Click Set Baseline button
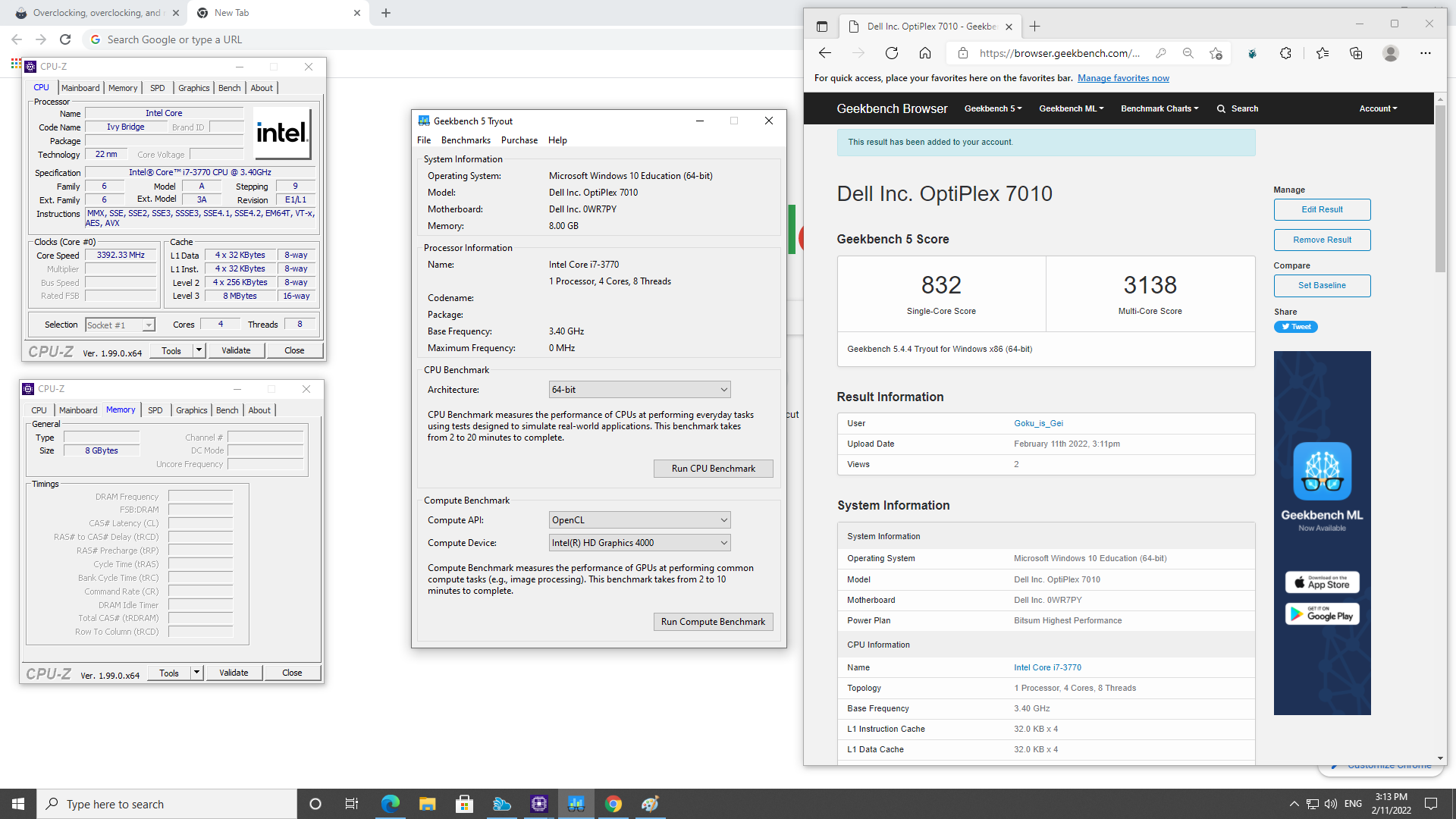 (x=1322, y=286)
